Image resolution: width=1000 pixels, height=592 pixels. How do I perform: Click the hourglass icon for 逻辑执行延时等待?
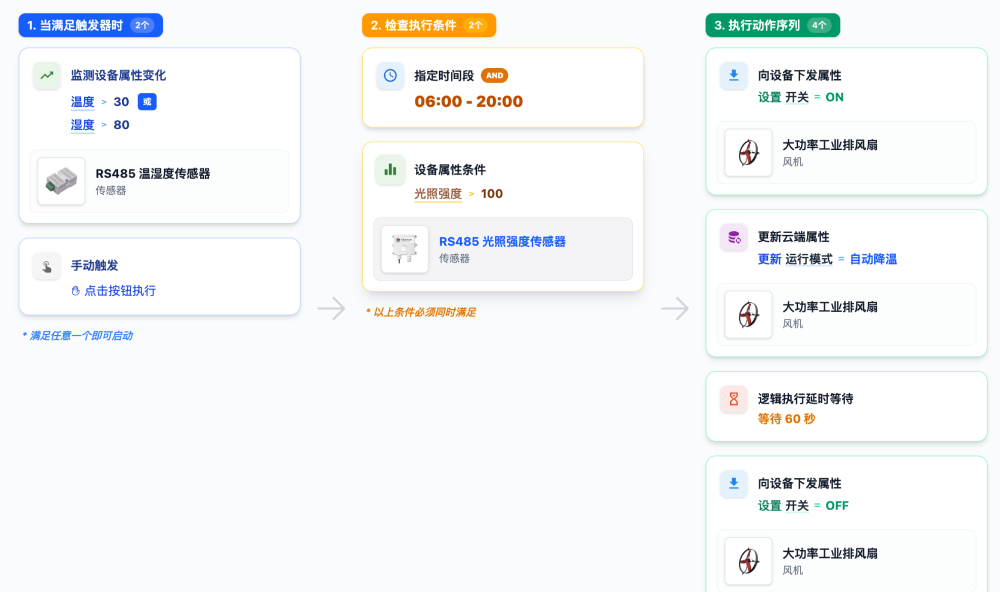(x=734, y=399)
